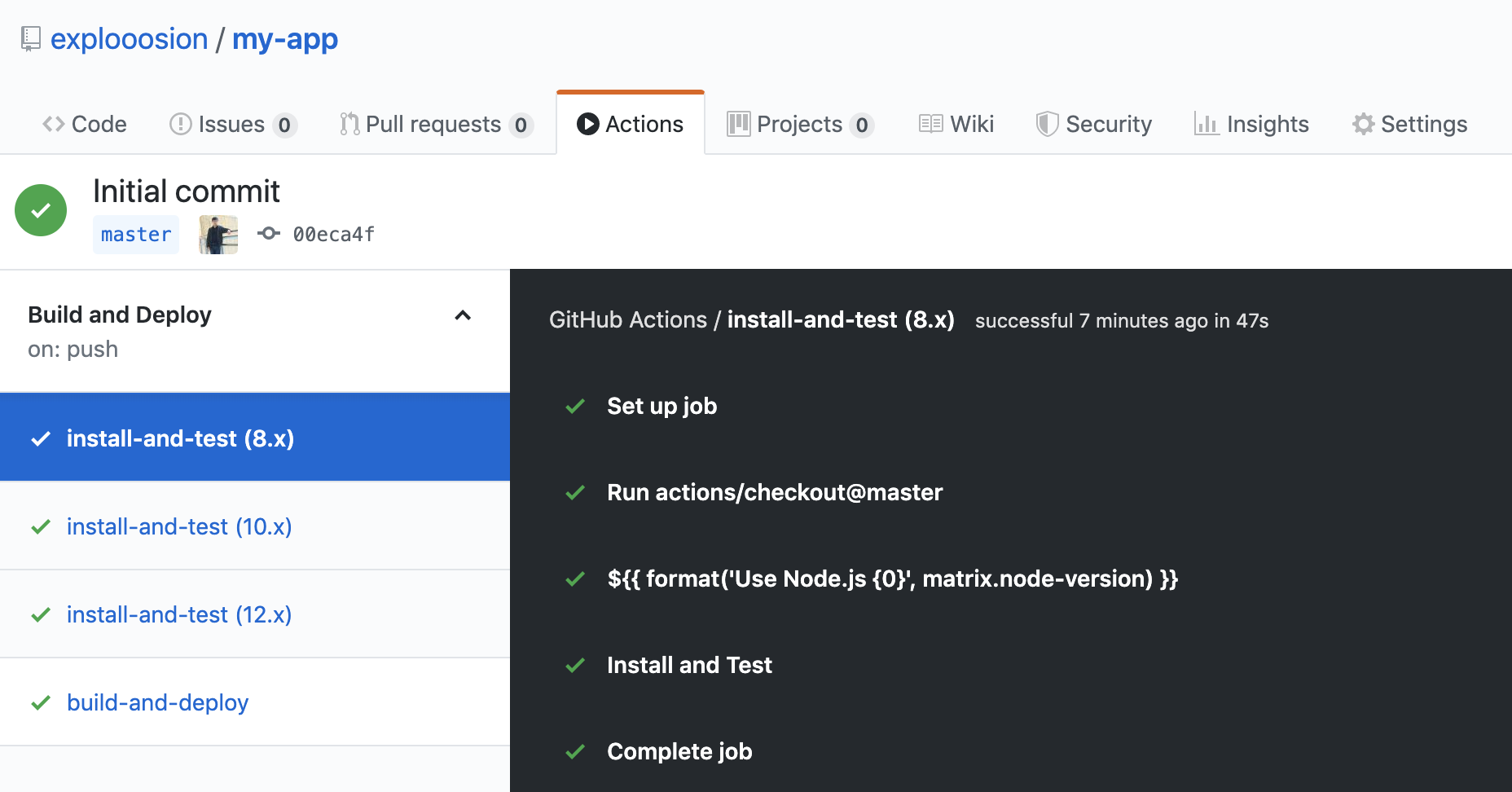
Task: Click the Code angle-brackets icon
Action: tap(54, 124)
